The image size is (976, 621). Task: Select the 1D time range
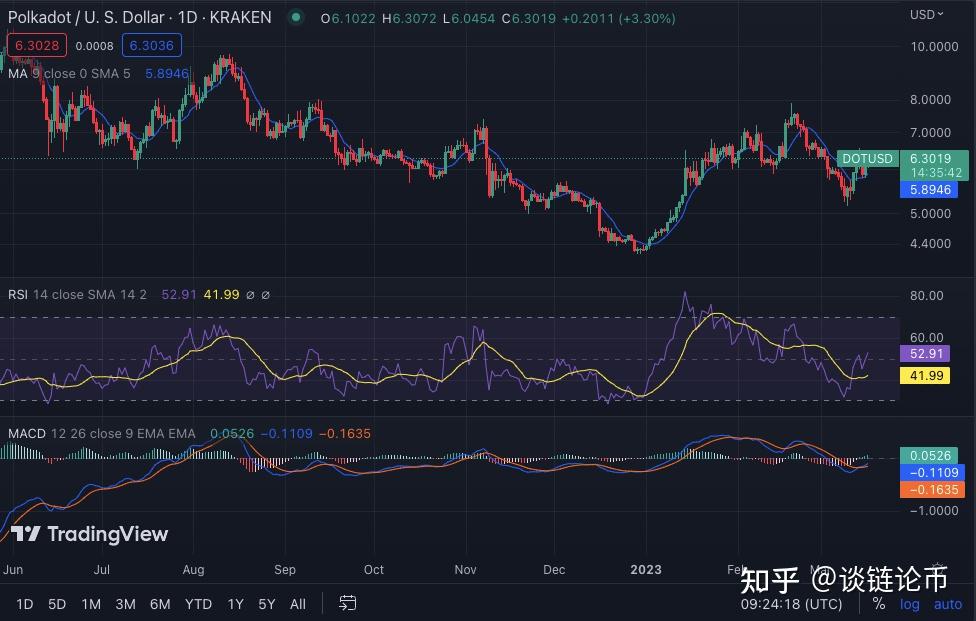[24, 604]
